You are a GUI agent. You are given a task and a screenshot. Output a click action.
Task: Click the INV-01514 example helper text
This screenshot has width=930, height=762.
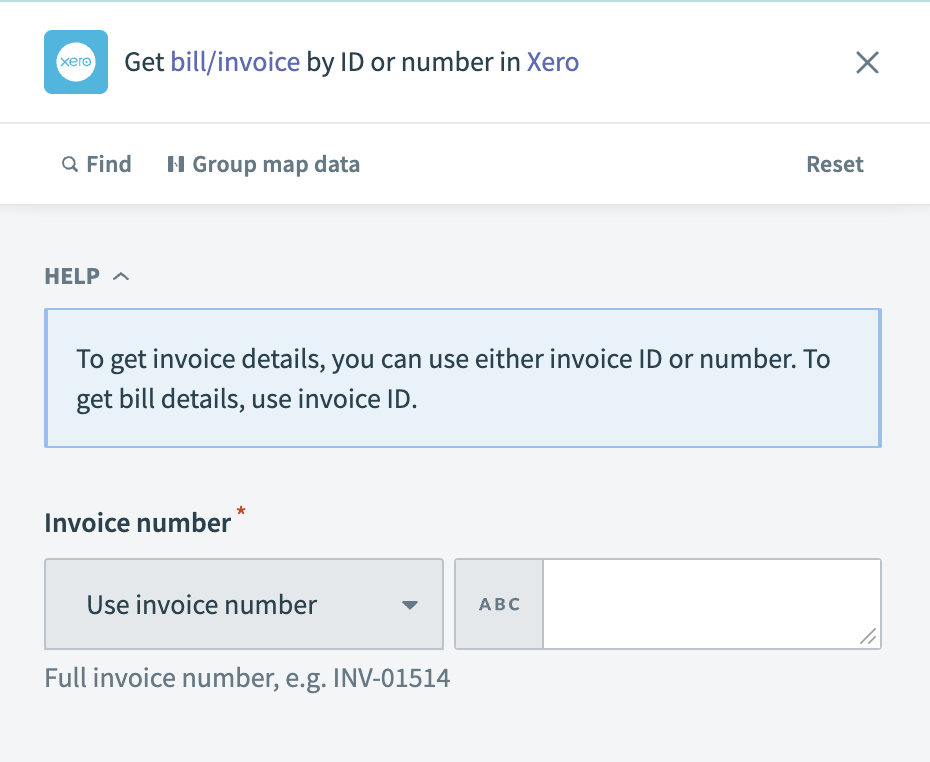click(x=246, y=678)
